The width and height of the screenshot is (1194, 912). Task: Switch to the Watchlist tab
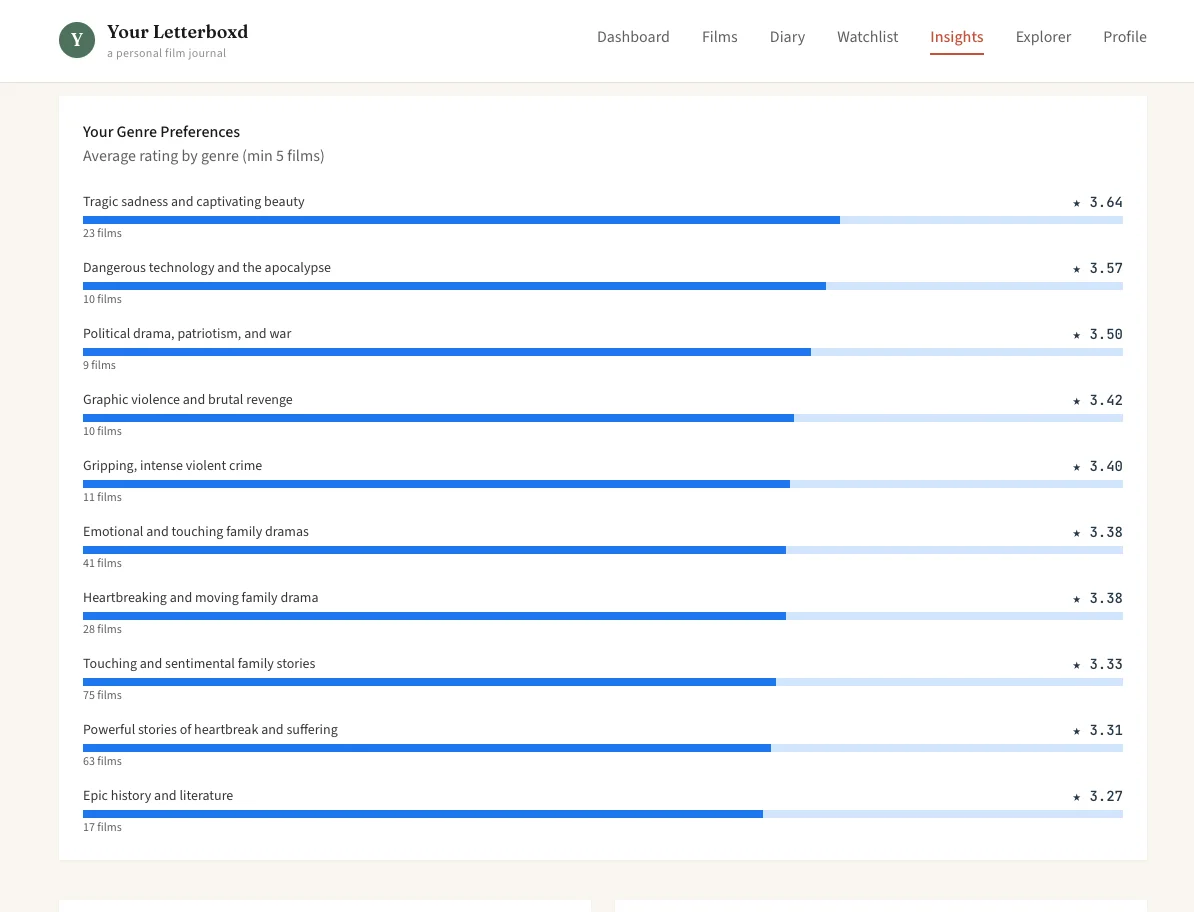(x=867, y=37)
